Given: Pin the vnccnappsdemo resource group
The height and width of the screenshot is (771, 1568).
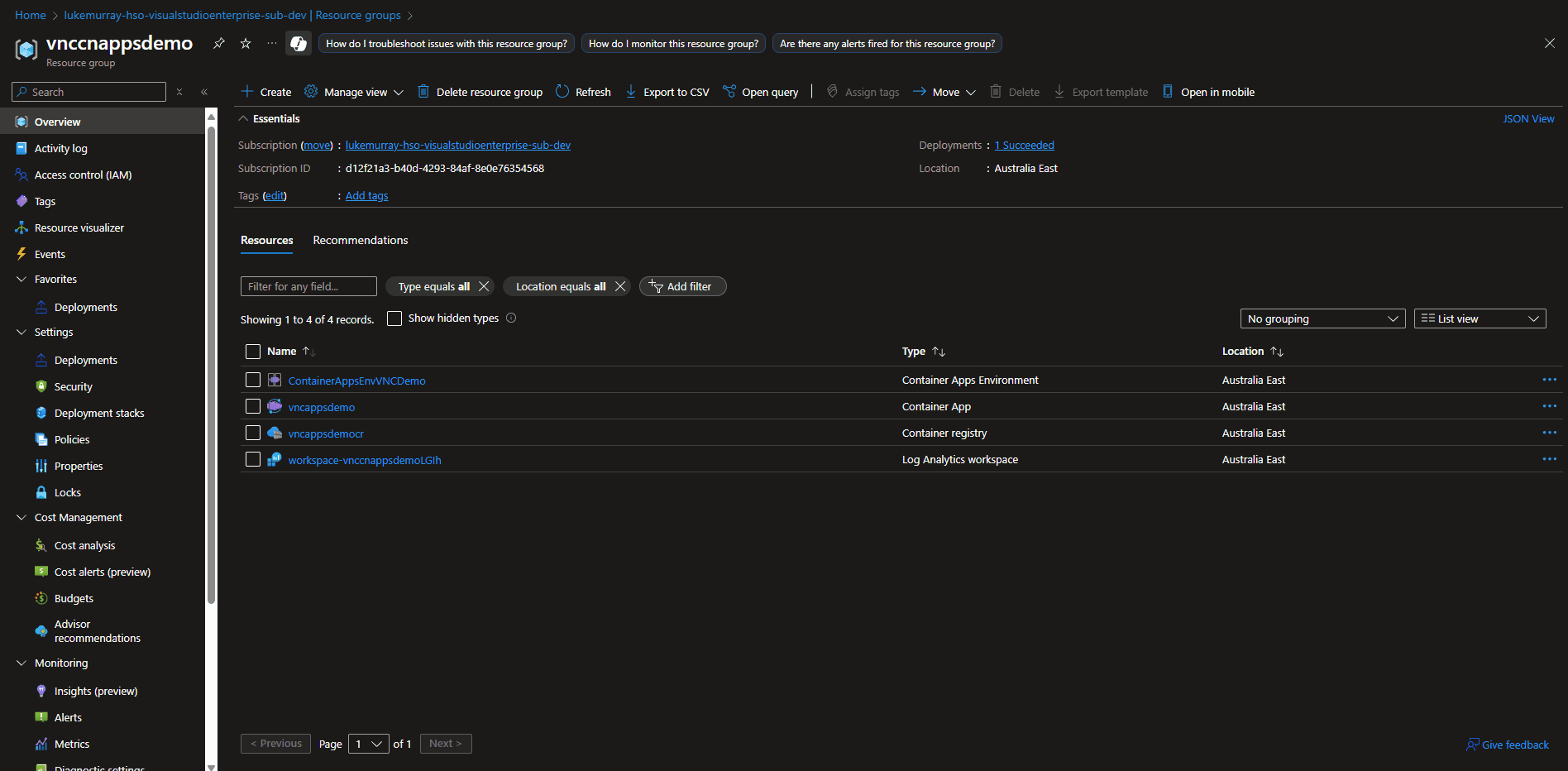Looking at the screenshot, I should [219, 43].
